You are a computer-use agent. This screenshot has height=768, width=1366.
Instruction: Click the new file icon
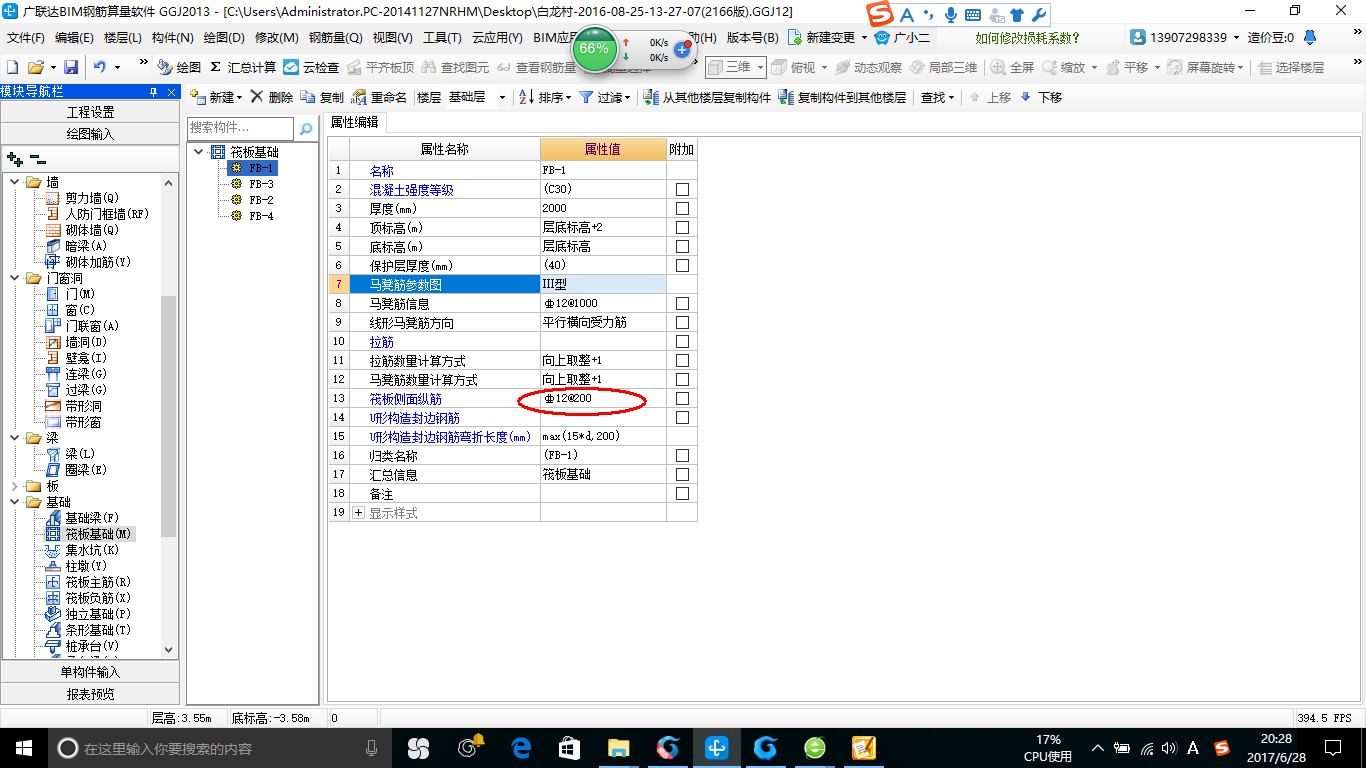pos(12,67)
